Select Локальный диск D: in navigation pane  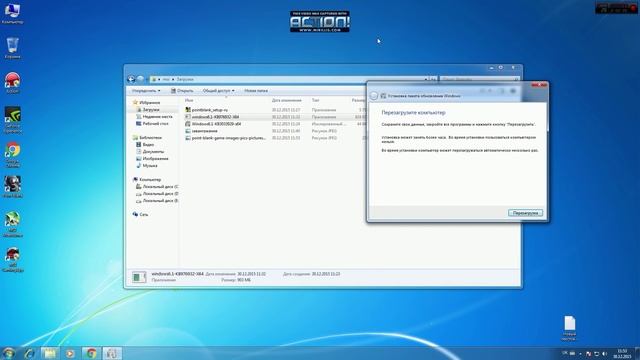click(x=157, y=194)
